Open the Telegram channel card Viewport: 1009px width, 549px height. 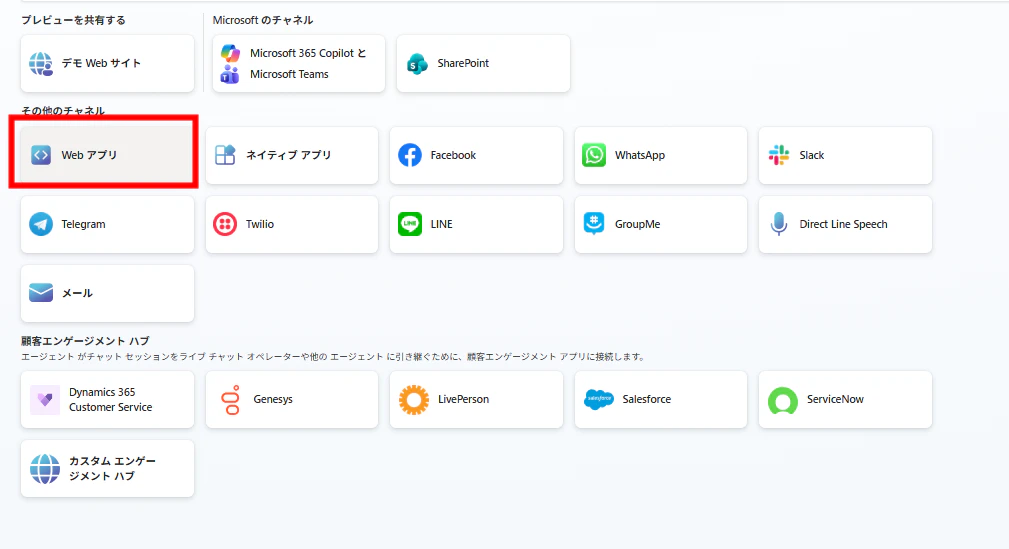107,224
